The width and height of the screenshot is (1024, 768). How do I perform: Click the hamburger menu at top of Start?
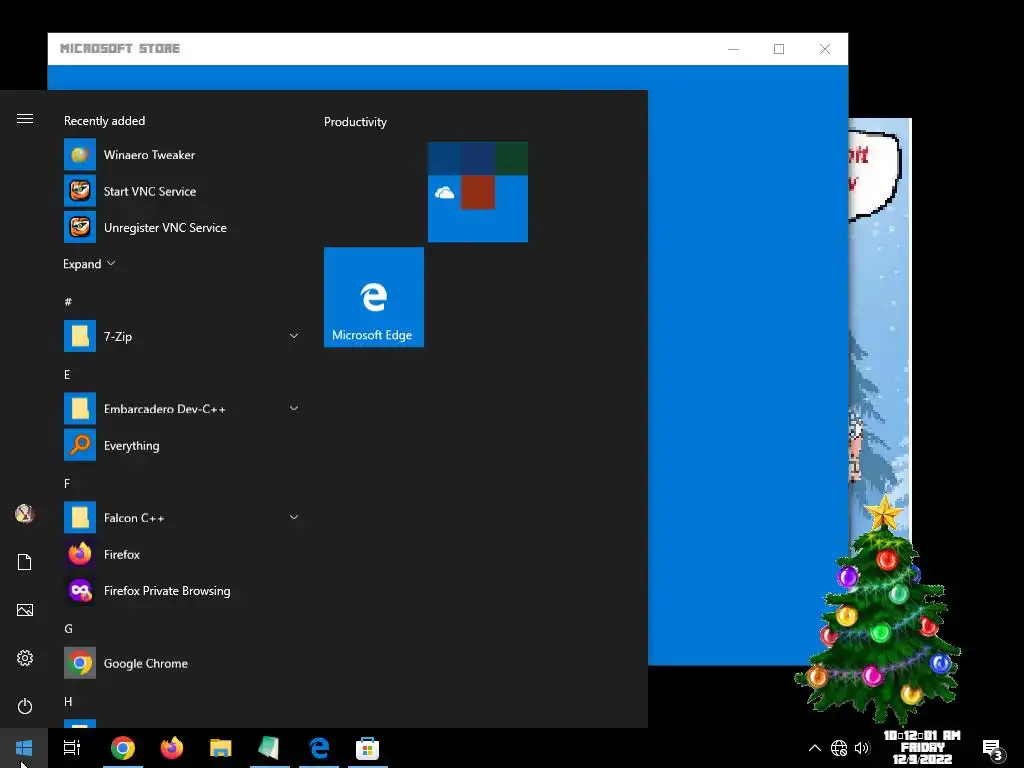coord(25,118)
